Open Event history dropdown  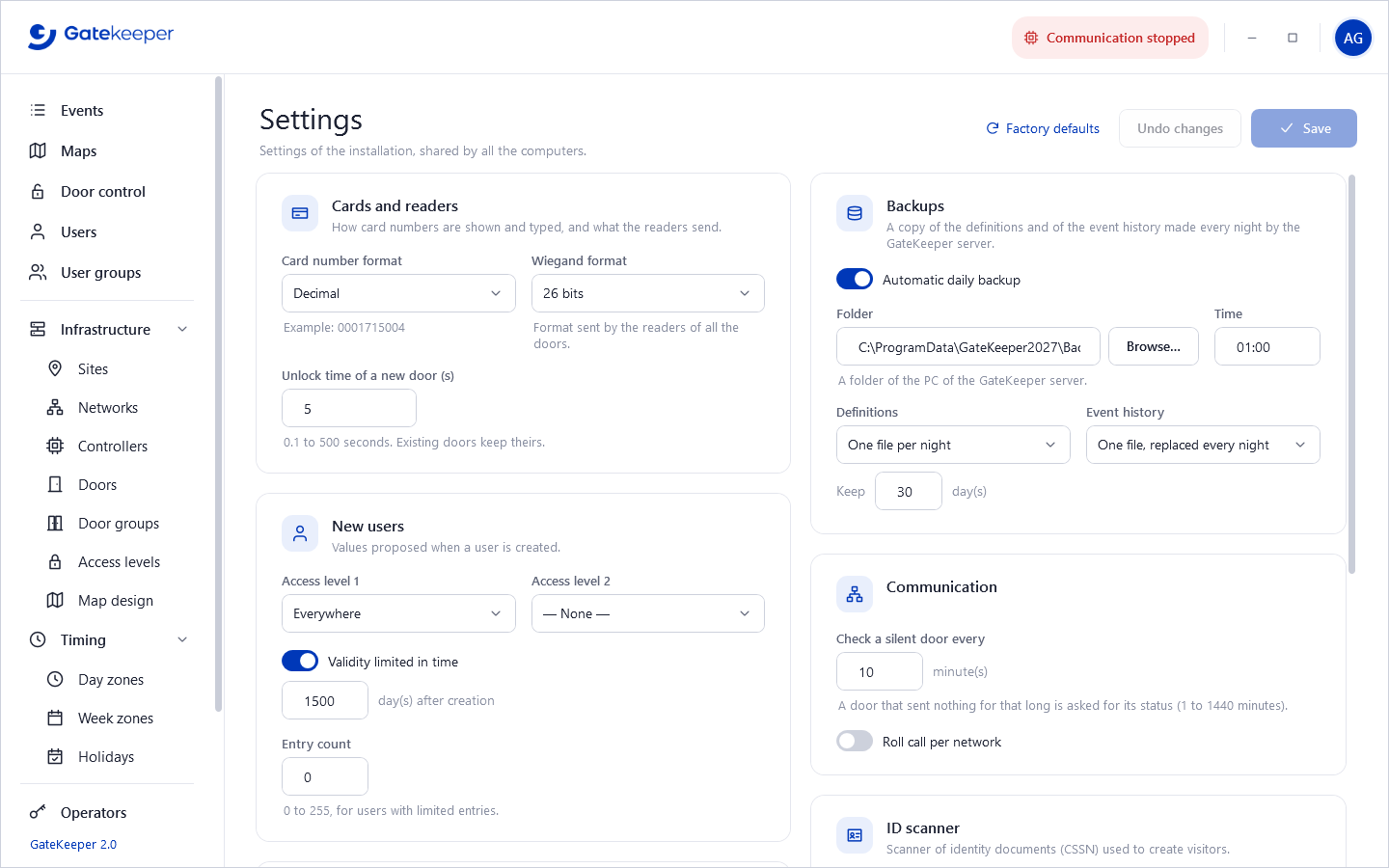[x=1203, y=445]
